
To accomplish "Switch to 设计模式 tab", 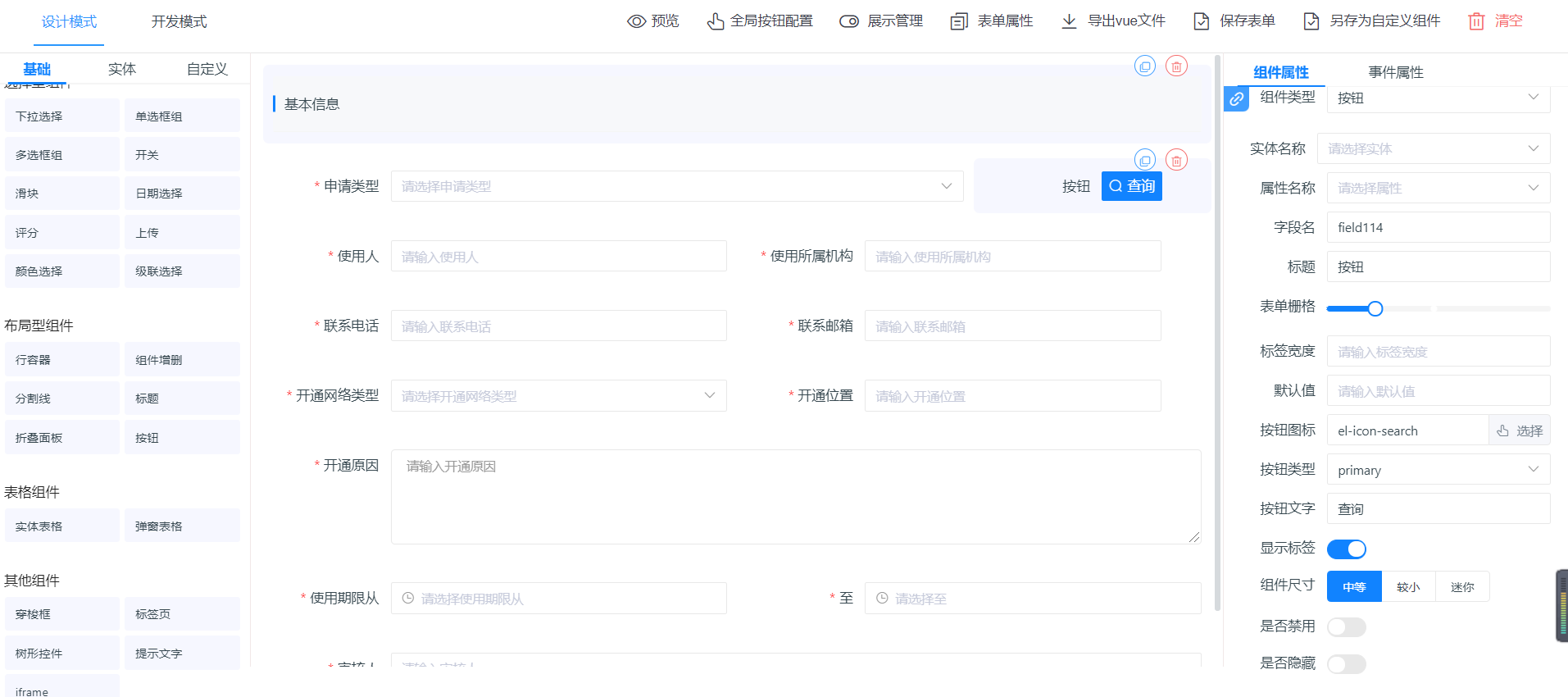I will (69, 22).
